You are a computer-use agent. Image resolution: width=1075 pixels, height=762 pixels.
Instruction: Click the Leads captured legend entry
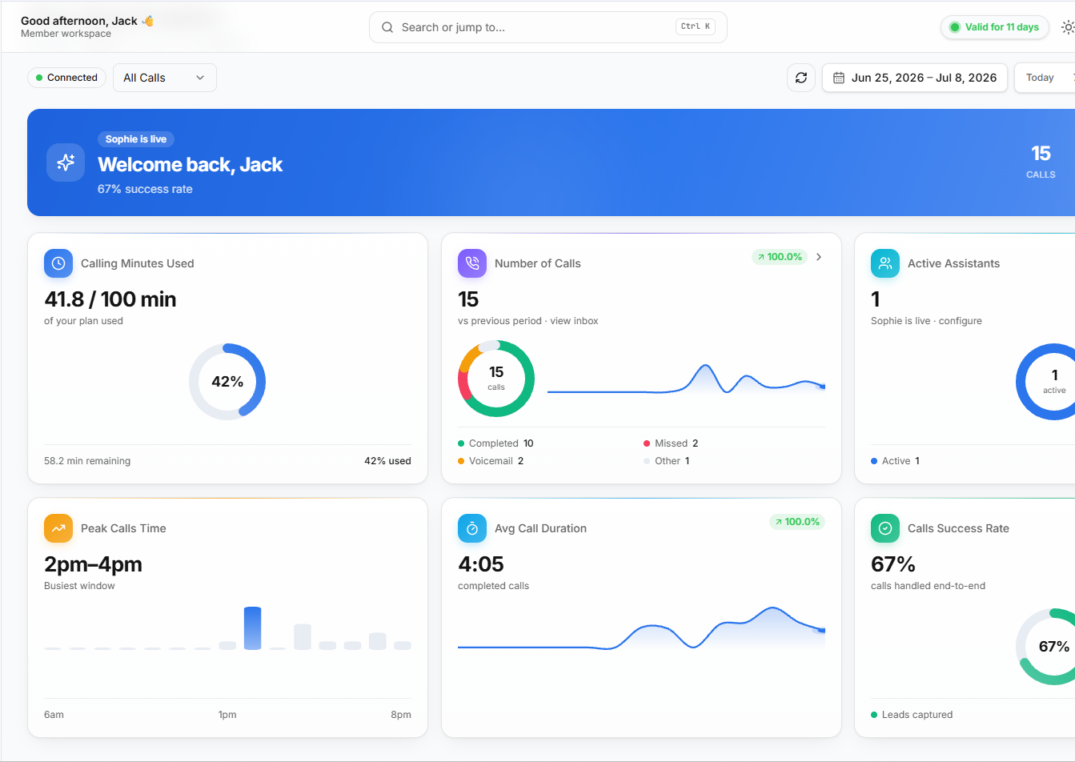(x=912, y=715)
